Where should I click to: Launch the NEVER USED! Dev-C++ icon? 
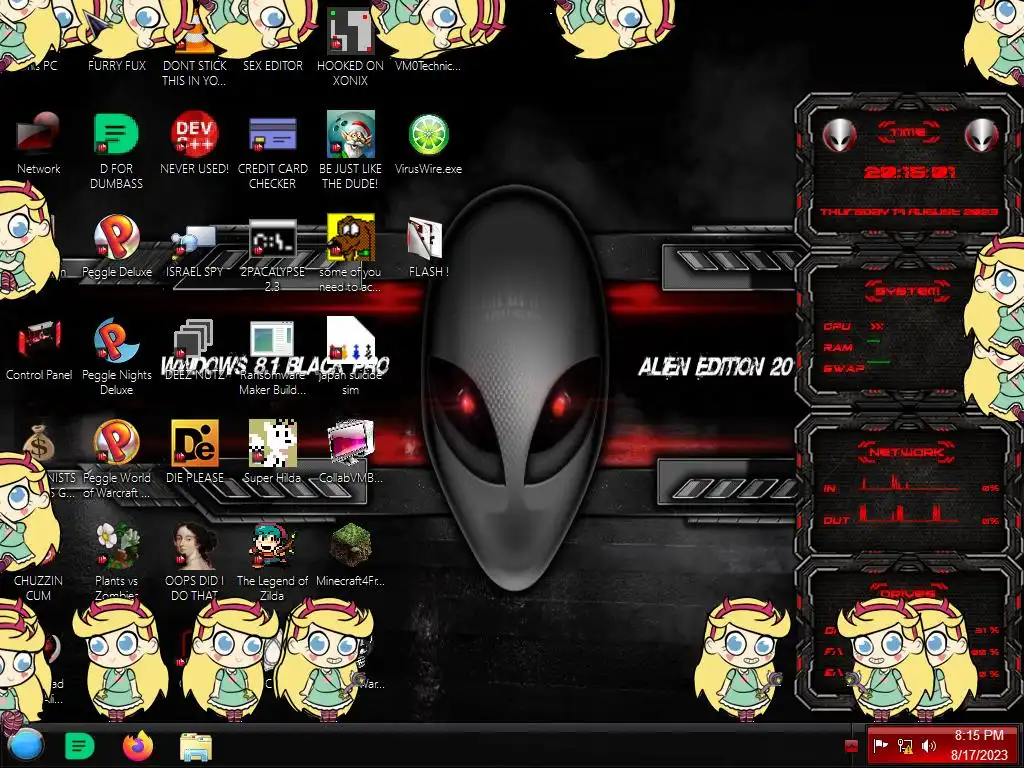click(194, 134)
